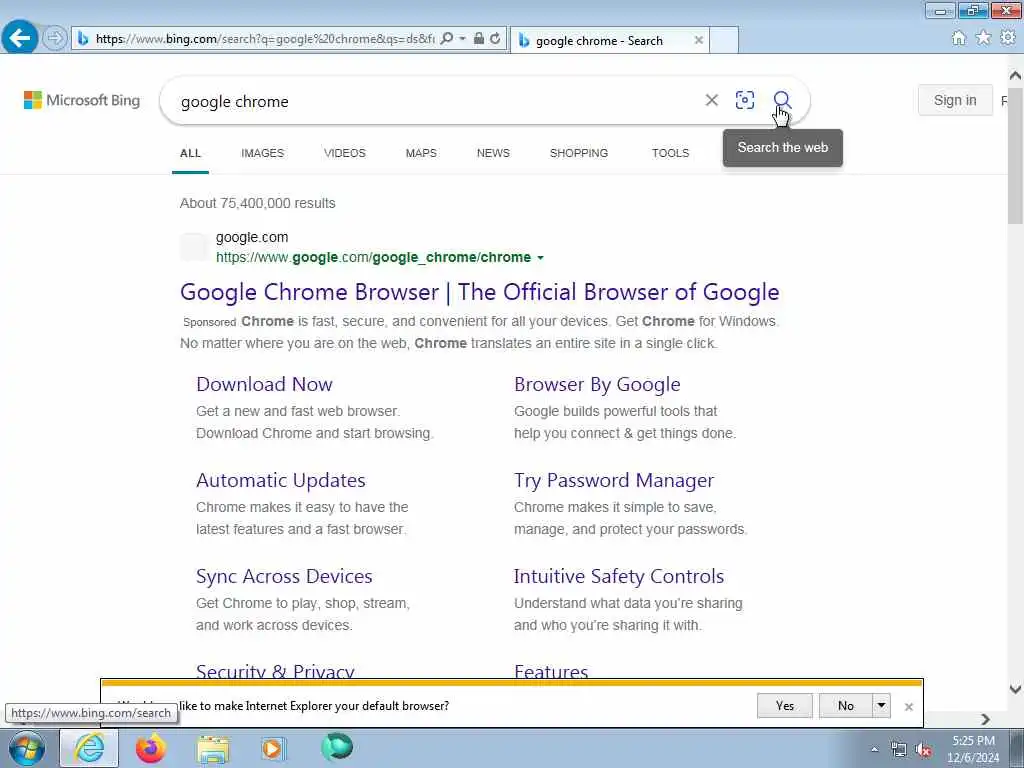
Task: Open the Automatic Updates link
Action: point(281,480)
